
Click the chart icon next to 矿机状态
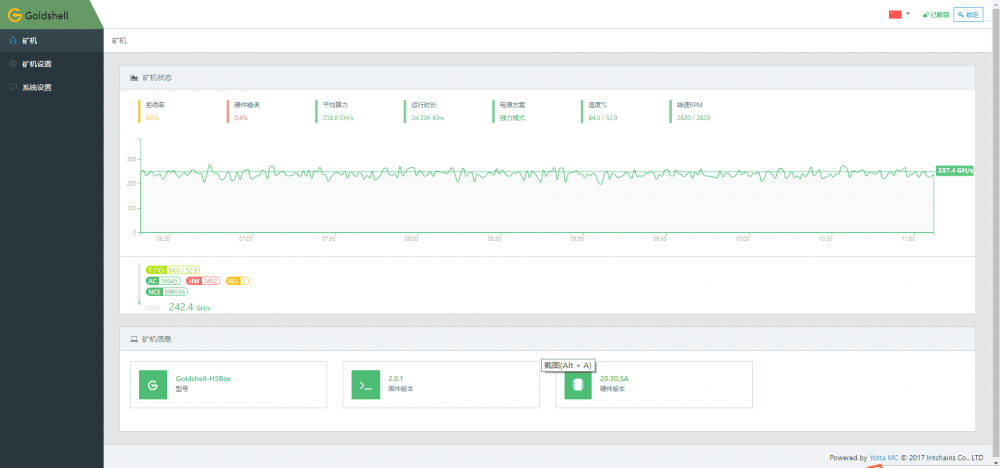[134, 77]
